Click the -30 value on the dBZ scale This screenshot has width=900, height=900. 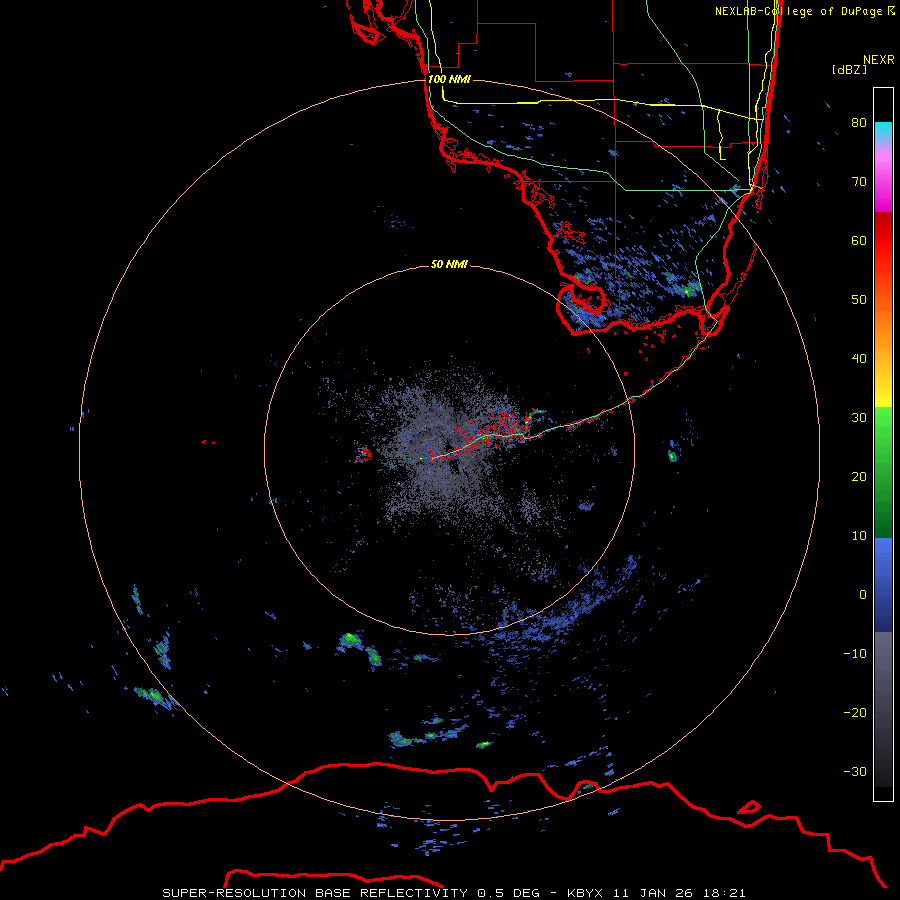tap(855, 772)
